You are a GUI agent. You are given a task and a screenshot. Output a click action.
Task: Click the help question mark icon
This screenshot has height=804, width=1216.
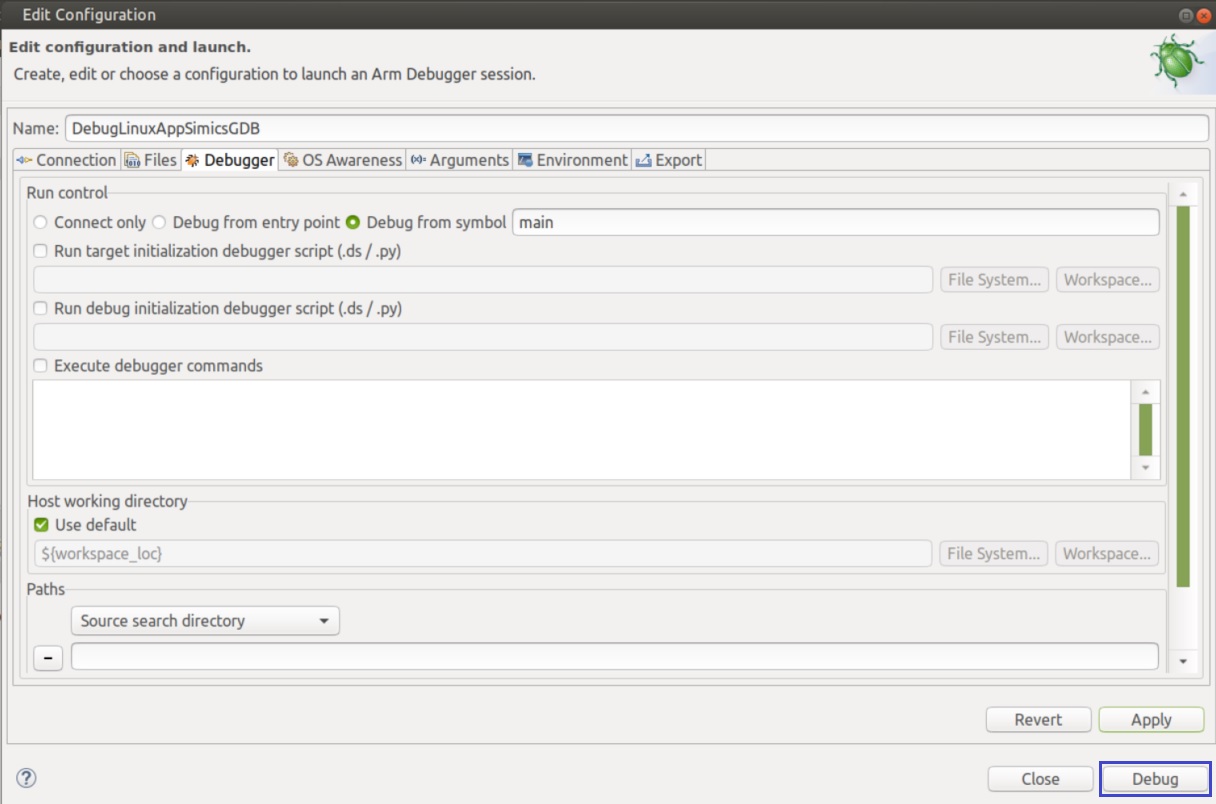27,778
